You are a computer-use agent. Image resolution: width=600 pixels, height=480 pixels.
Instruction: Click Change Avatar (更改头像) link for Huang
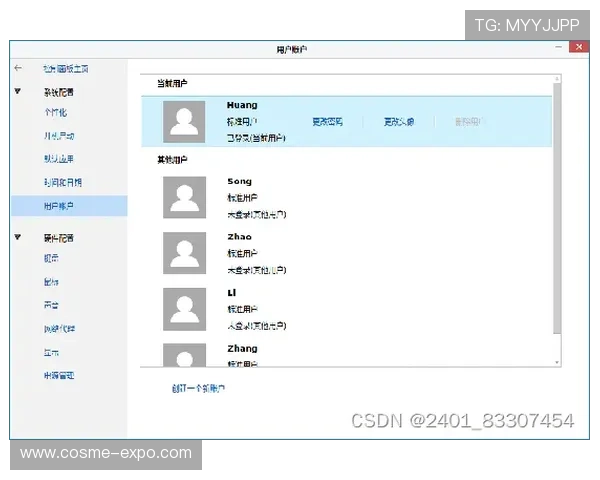pyautogui.click(x=398, y=122)
